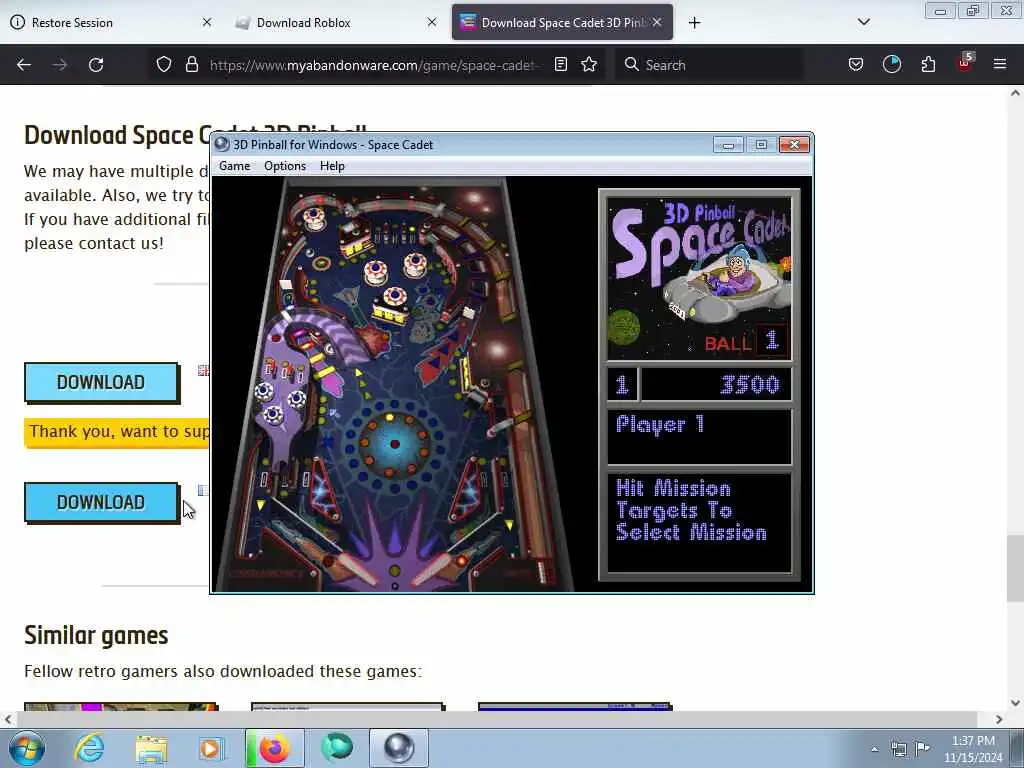Reload the page with the refresh icon
1024x768 pixels.
96,65
